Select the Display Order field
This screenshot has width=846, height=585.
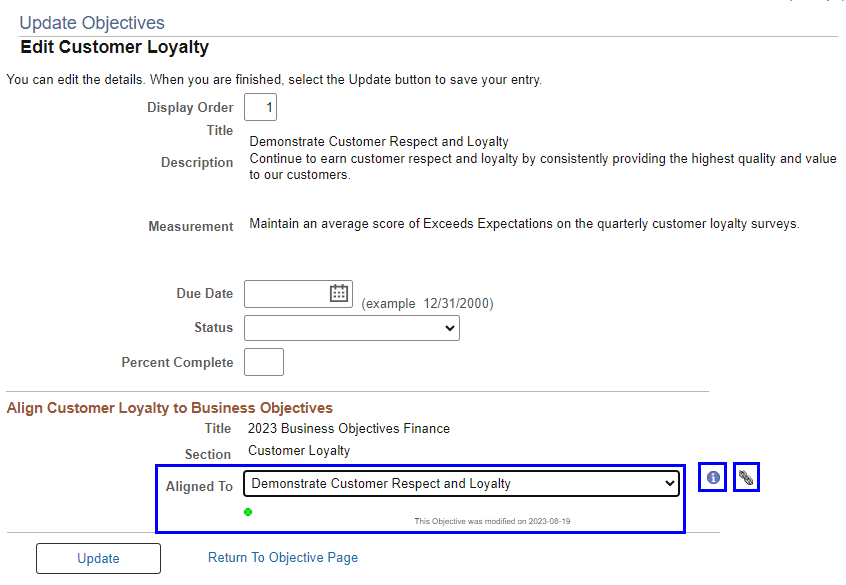pos(260,107)
